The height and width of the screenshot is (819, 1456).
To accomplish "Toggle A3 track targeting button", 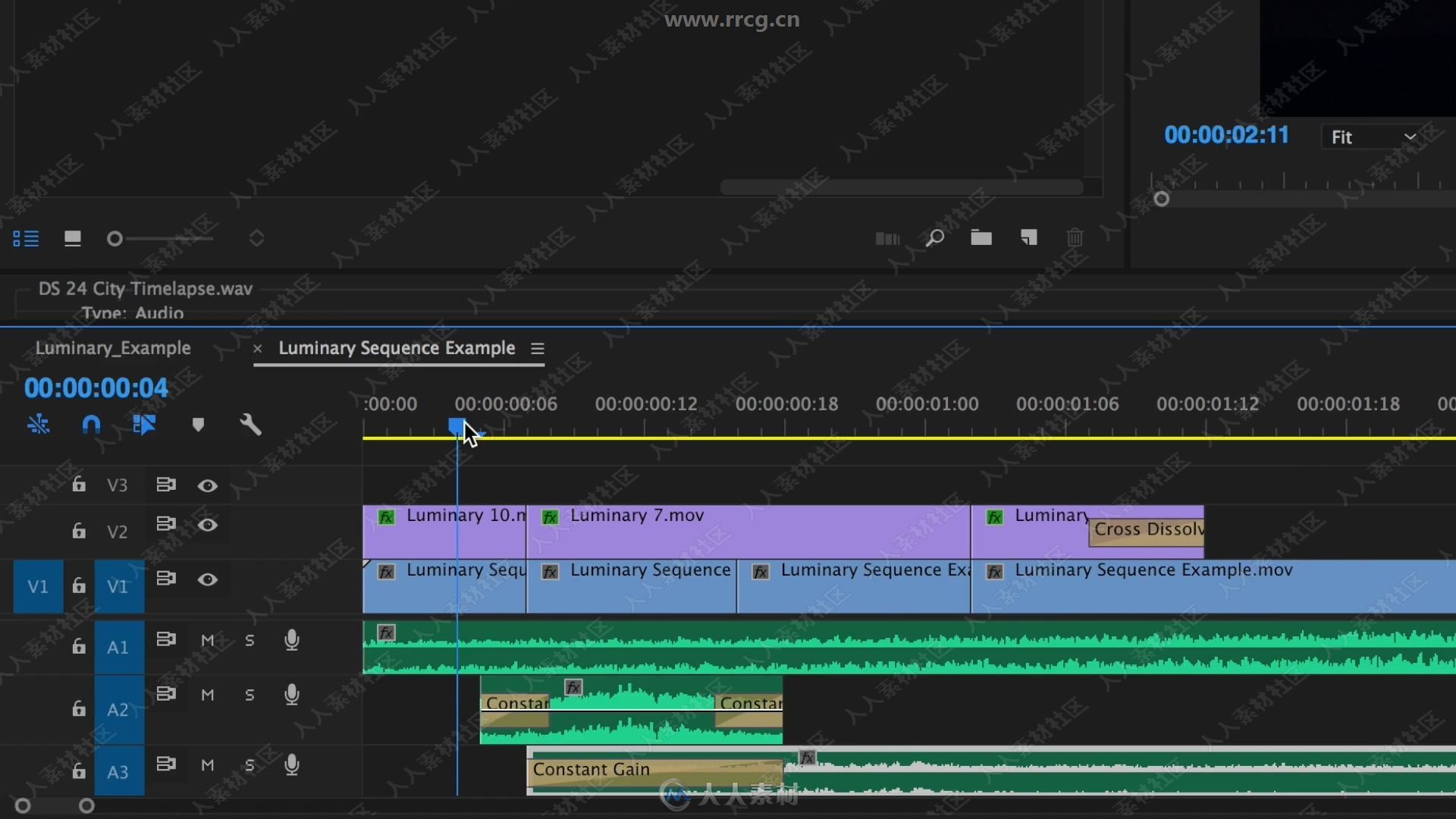I will pos(119,771).
